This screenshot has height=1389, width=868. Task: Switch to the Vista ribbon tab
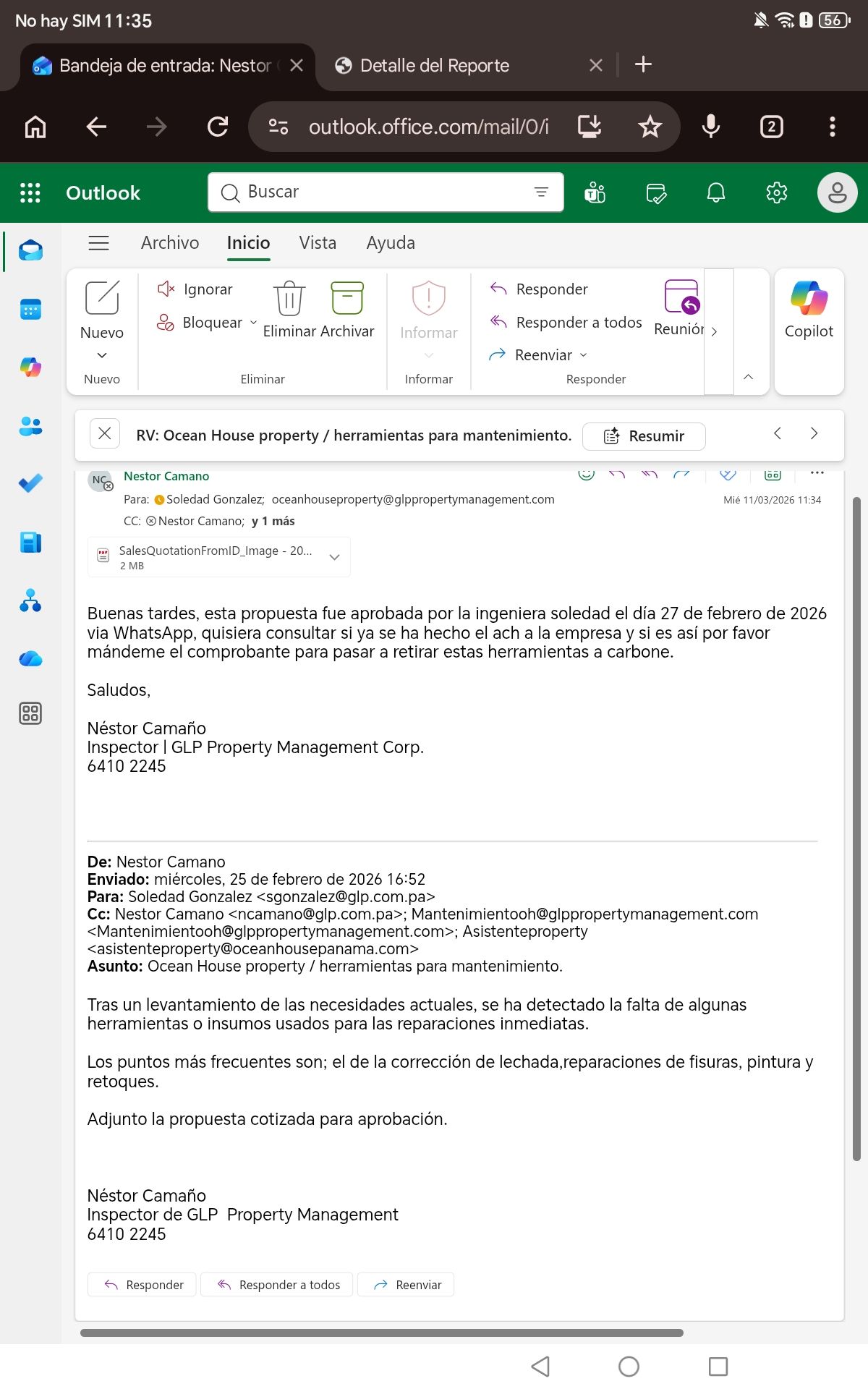point(318,243)
